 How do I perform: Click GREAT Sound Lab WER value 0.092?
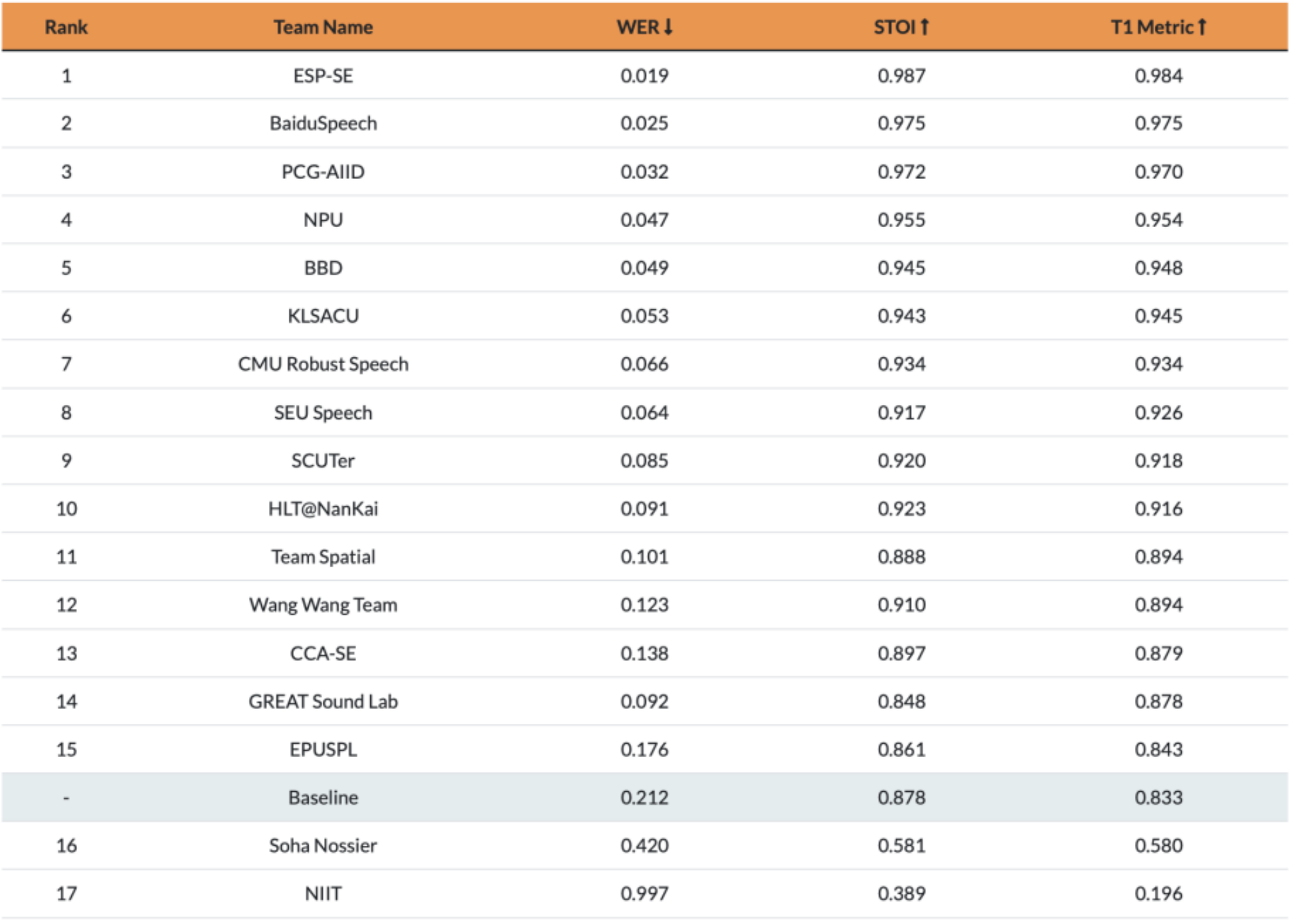point(644,701)
